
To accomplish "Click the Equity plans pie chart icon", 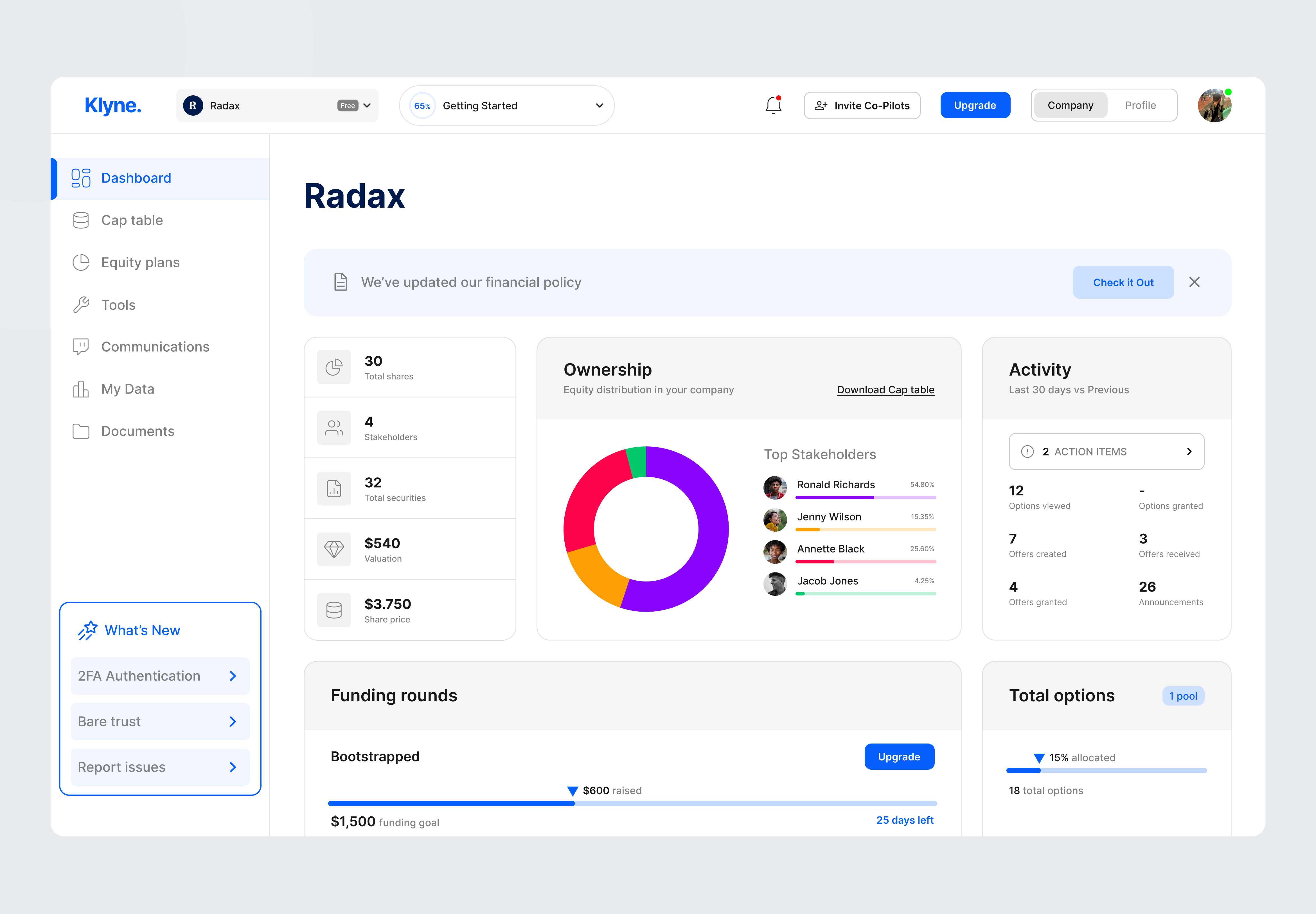I will 81,262.
